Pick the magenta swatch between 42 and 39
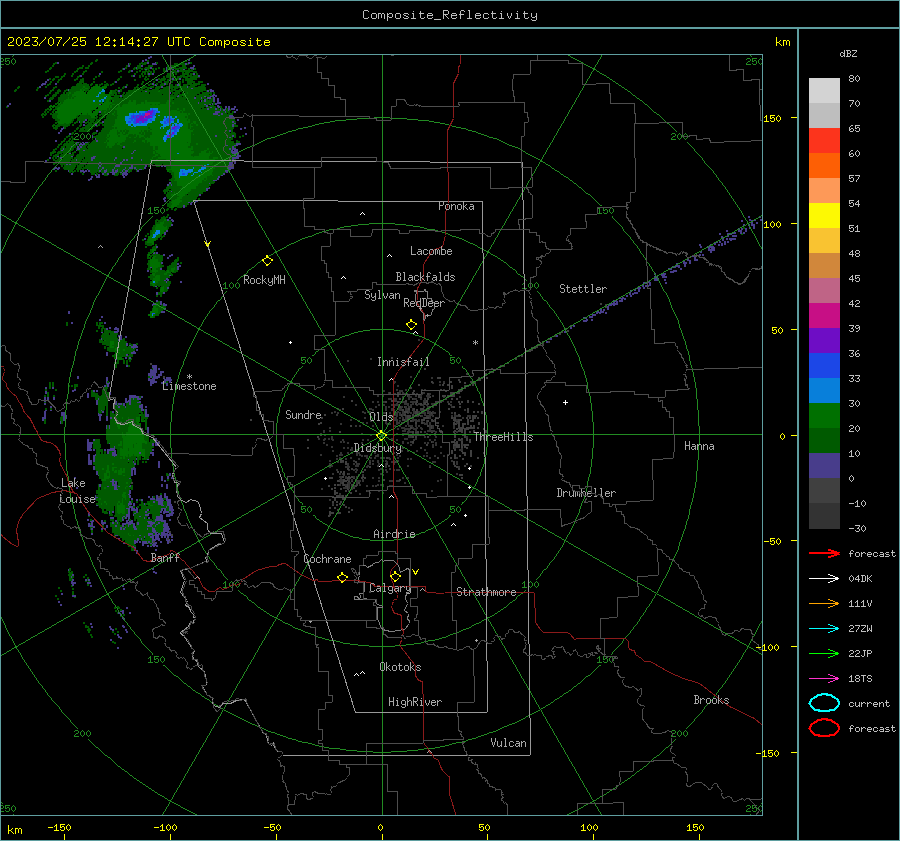 (824, 316)
